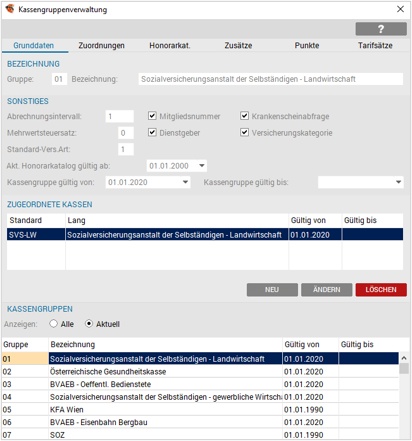Image resolution: width=412 pixels, height=441 pixels.
Task: Click the ÄNDERN button
Action: 326,290
